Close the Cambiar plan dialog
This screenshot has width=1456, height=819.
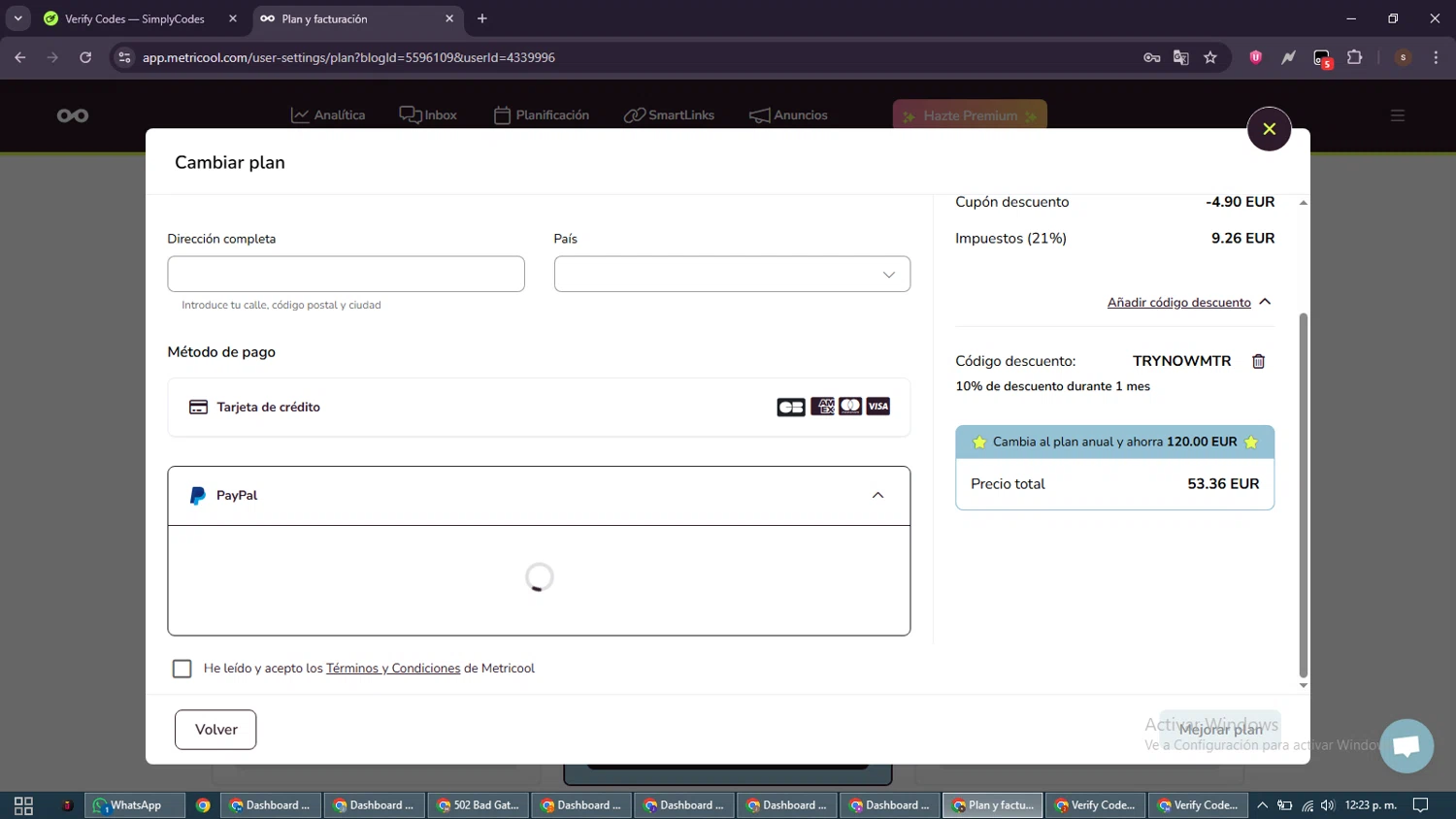pyautogui.click(x=1269, y=129)
